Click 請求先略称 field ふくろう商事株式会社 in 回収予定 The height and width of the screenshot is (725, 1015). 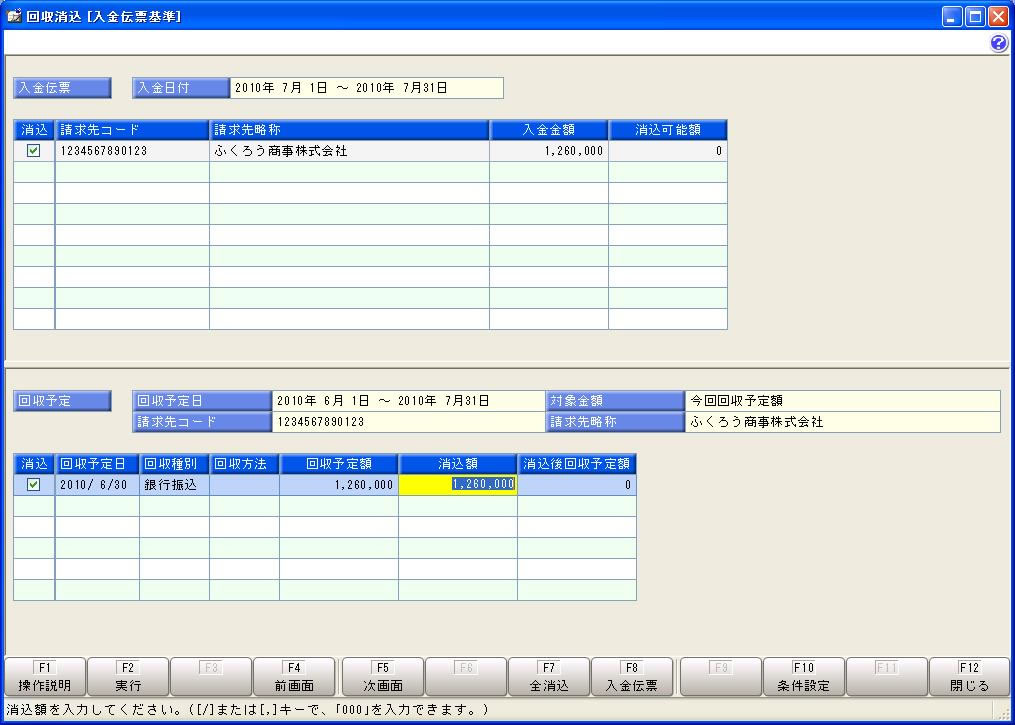[843, 422]
